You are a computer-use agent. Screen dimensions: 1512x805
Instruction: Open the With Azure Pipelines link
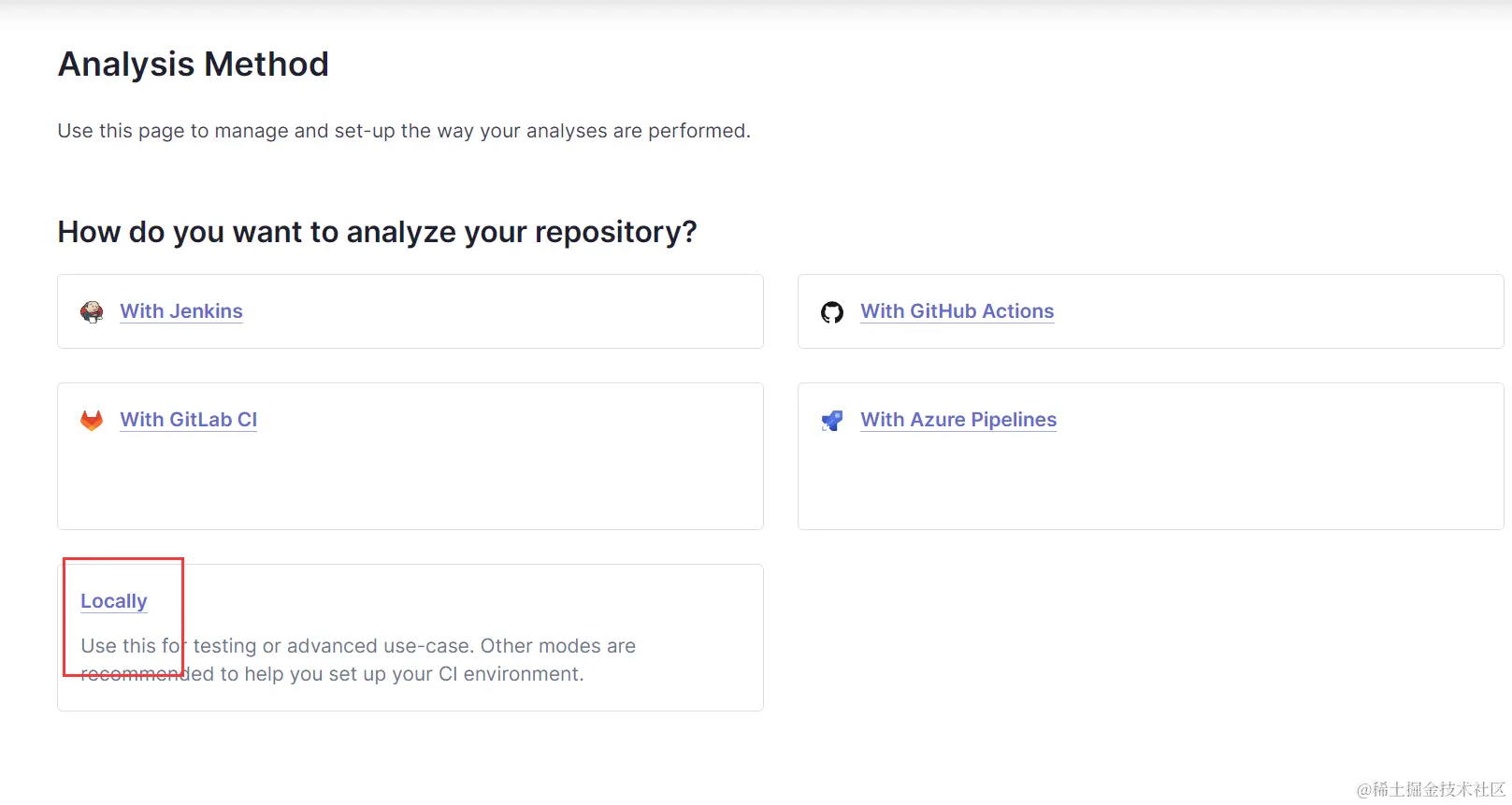958,420
